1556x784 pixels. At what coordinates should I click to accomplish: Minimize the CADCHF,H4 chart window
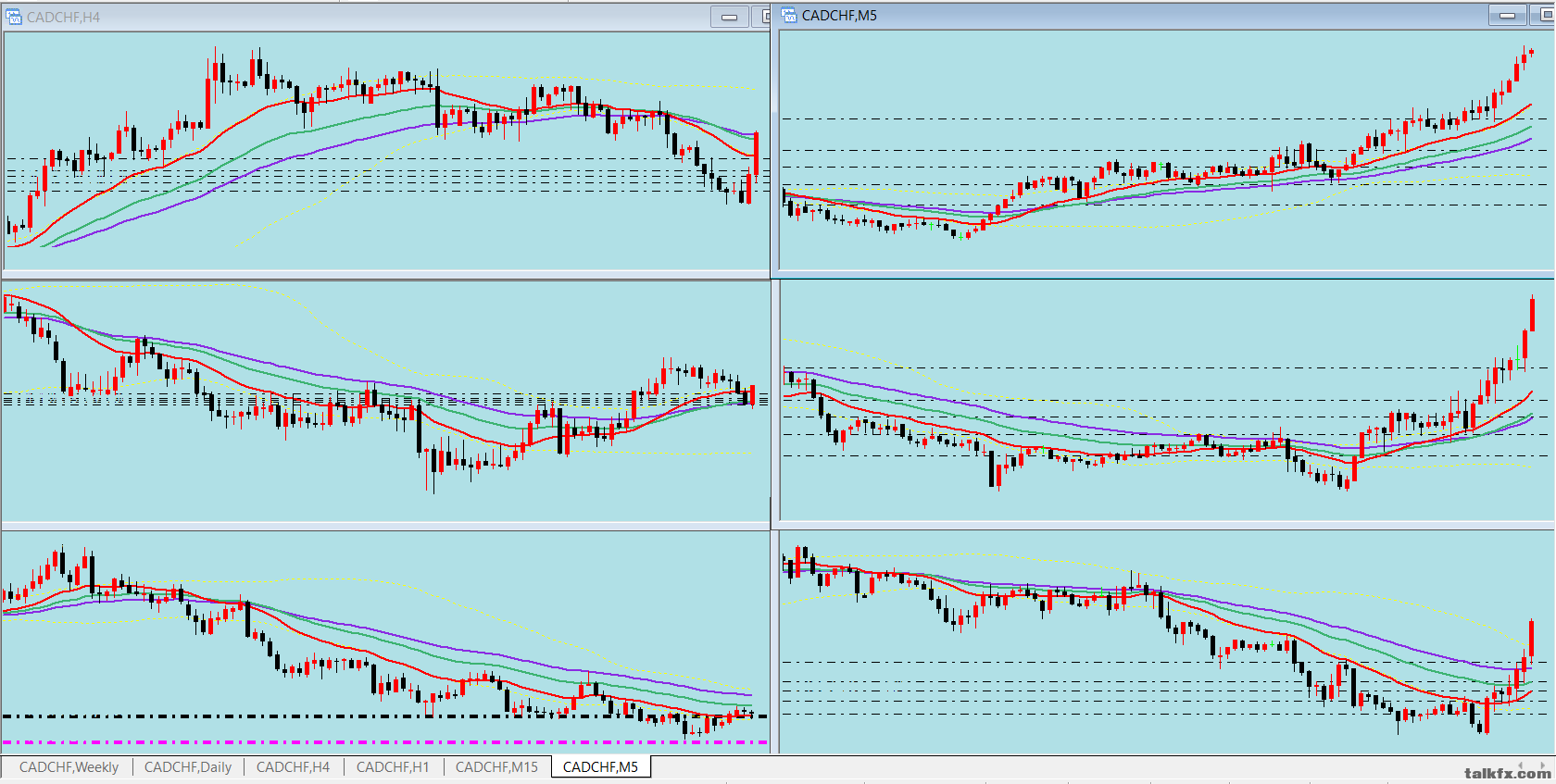click(x=730, y=17)
